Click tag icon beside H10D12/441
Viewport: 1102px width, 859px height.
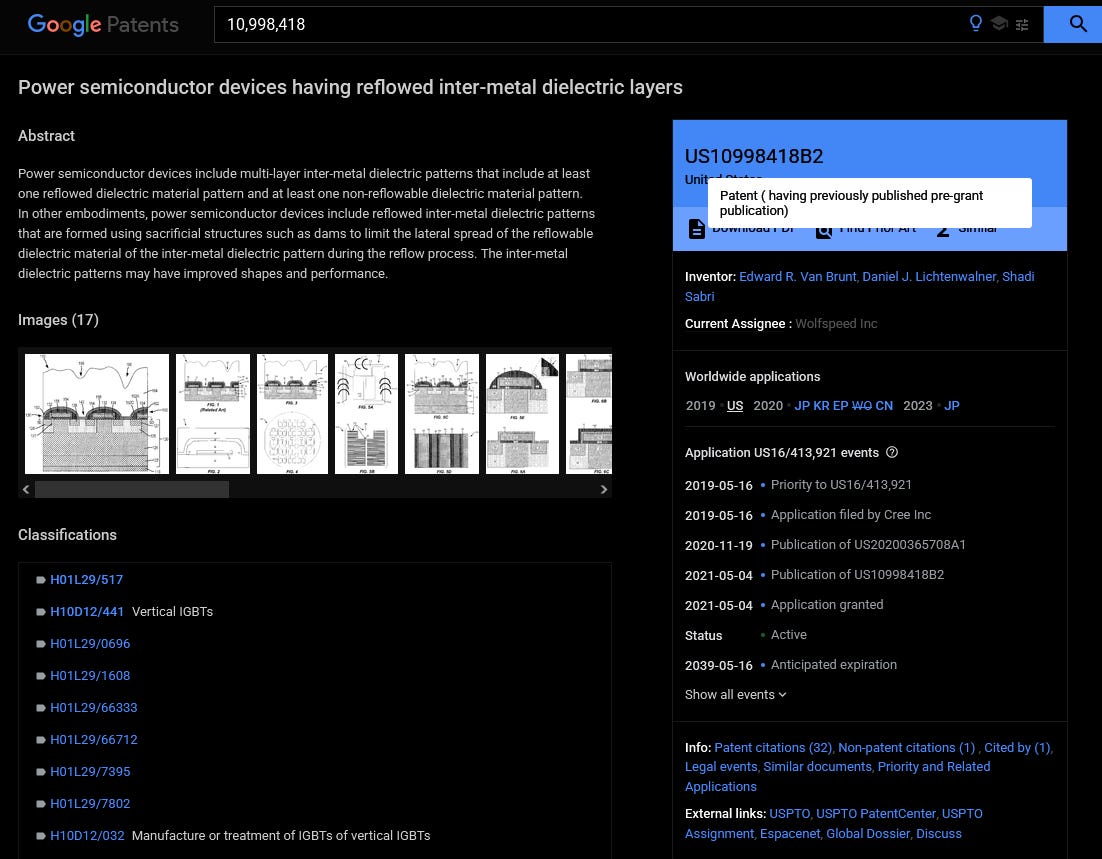41,612
